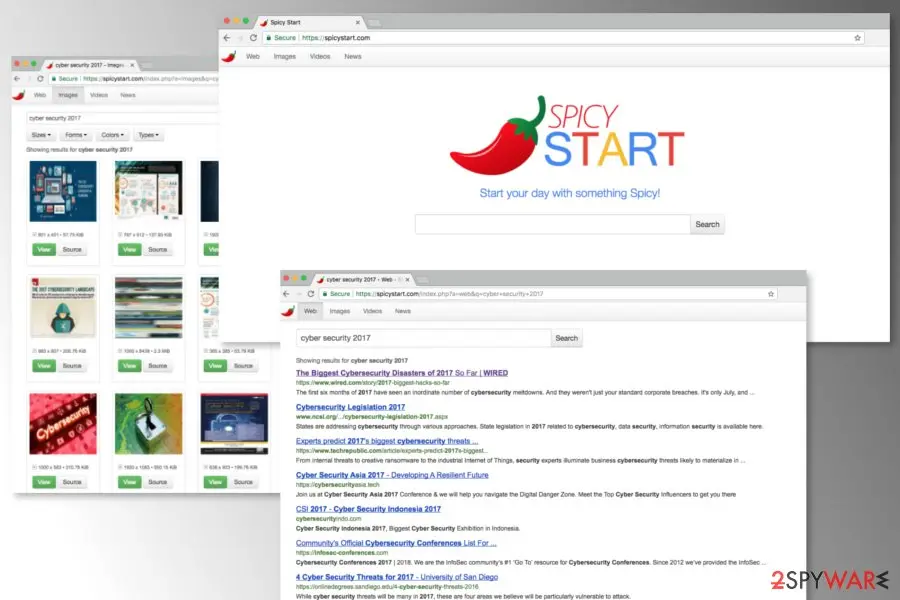Screen dimensions: 900x600
Task: Click the large Spicy Start logo
Action: coord(567,136)
